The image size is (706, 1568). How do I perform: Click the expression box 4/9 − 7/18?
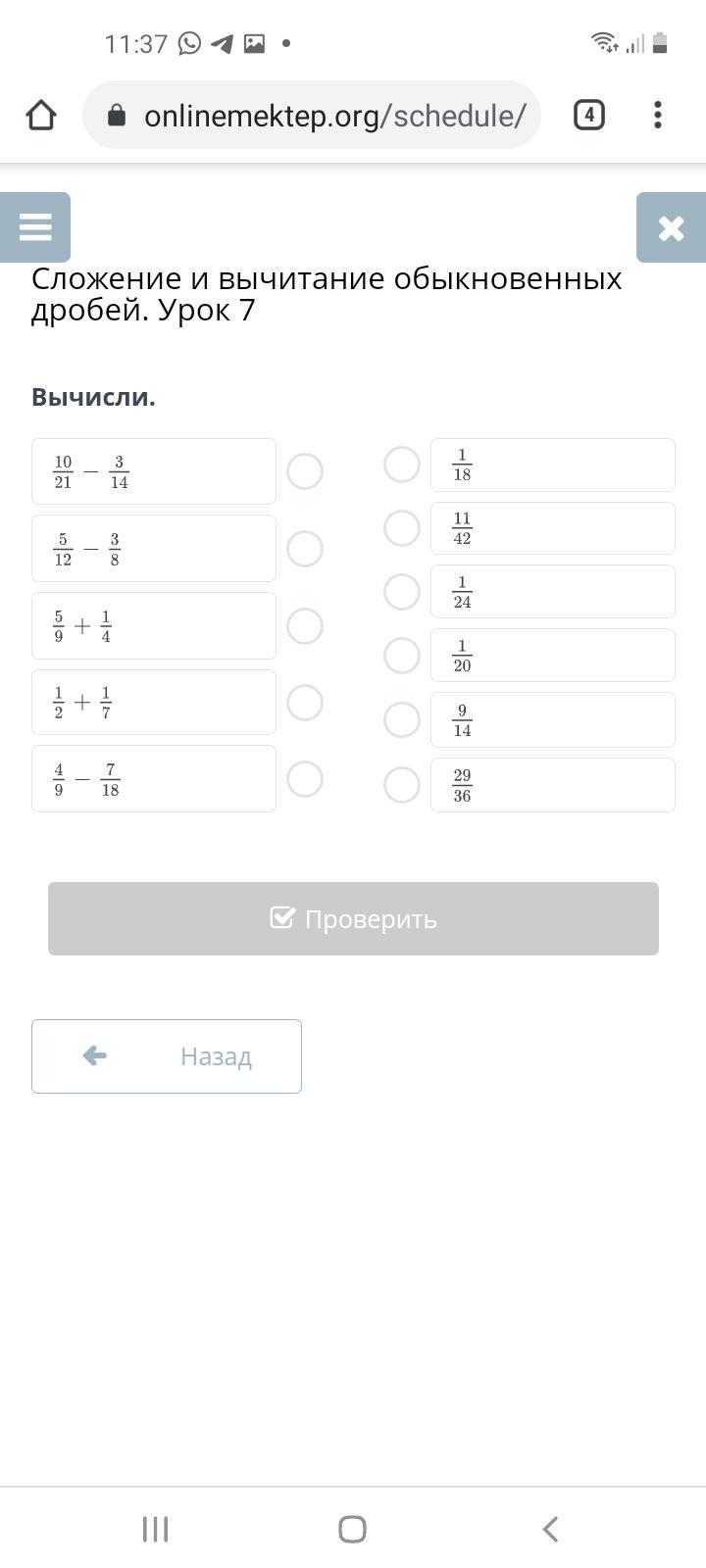154,779
